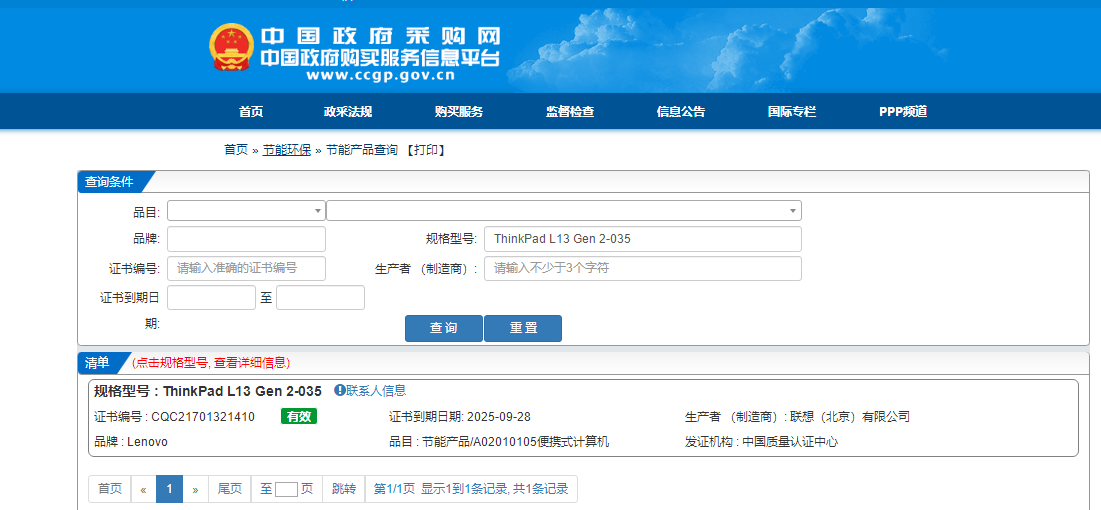The width and height of the screenshot is (1101, 510).
Task: Click the start date field for 证书到期日期
Action: [211, 297]
